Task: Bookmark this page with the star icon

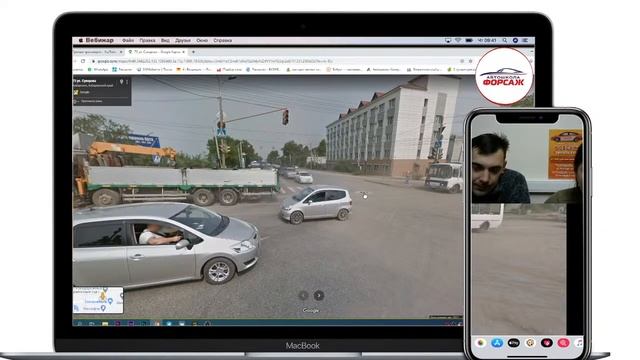Action: click(x=470, y=61)
